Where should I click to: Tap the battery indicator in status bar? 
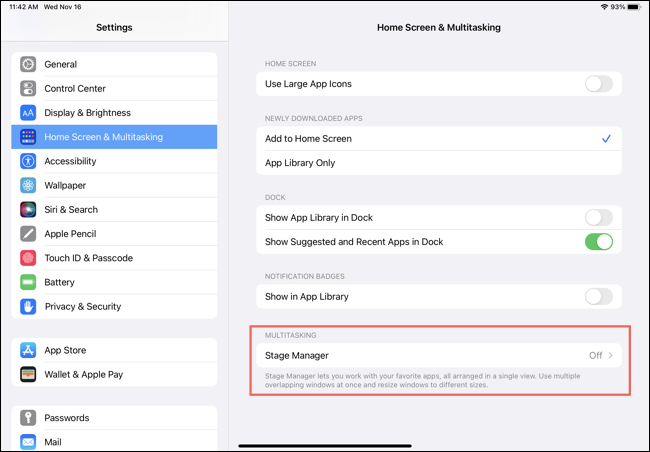point(634,7)
